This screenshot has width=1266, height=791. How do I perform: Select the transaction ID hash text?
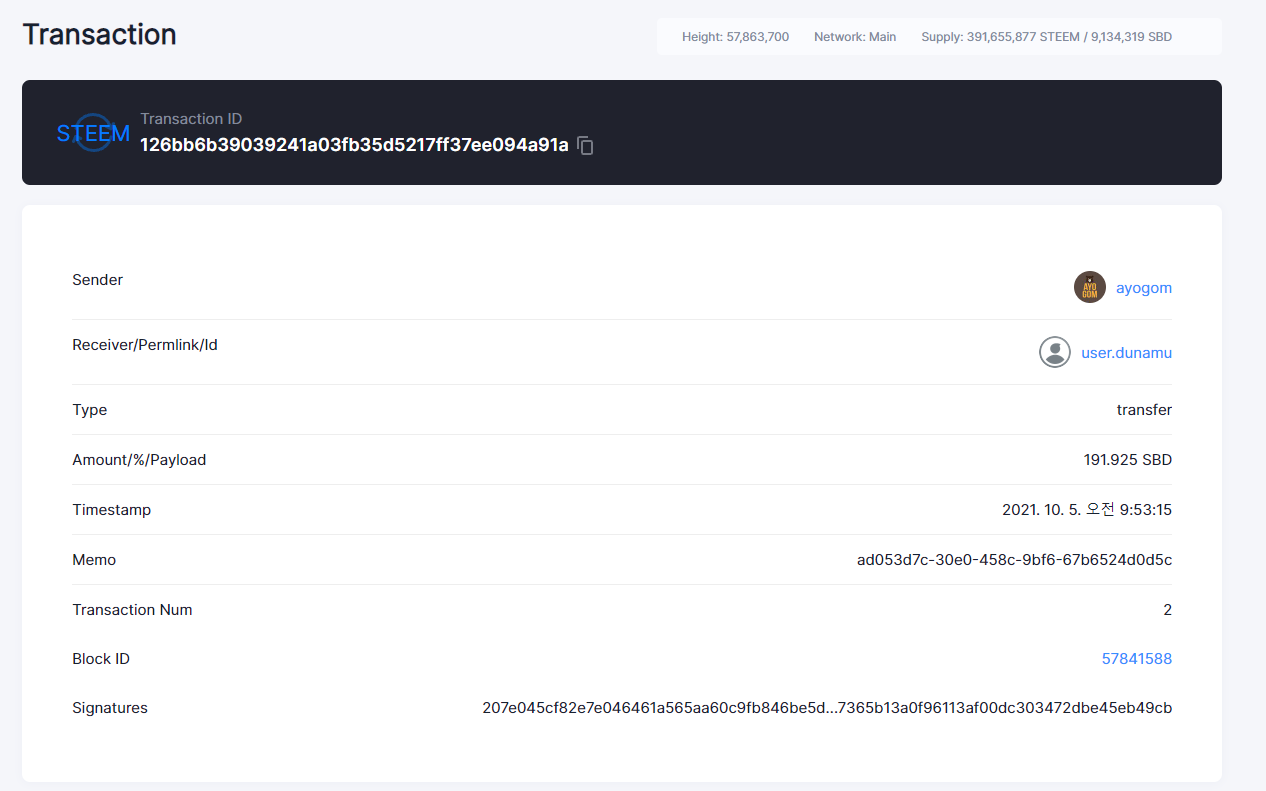(354, 145)
